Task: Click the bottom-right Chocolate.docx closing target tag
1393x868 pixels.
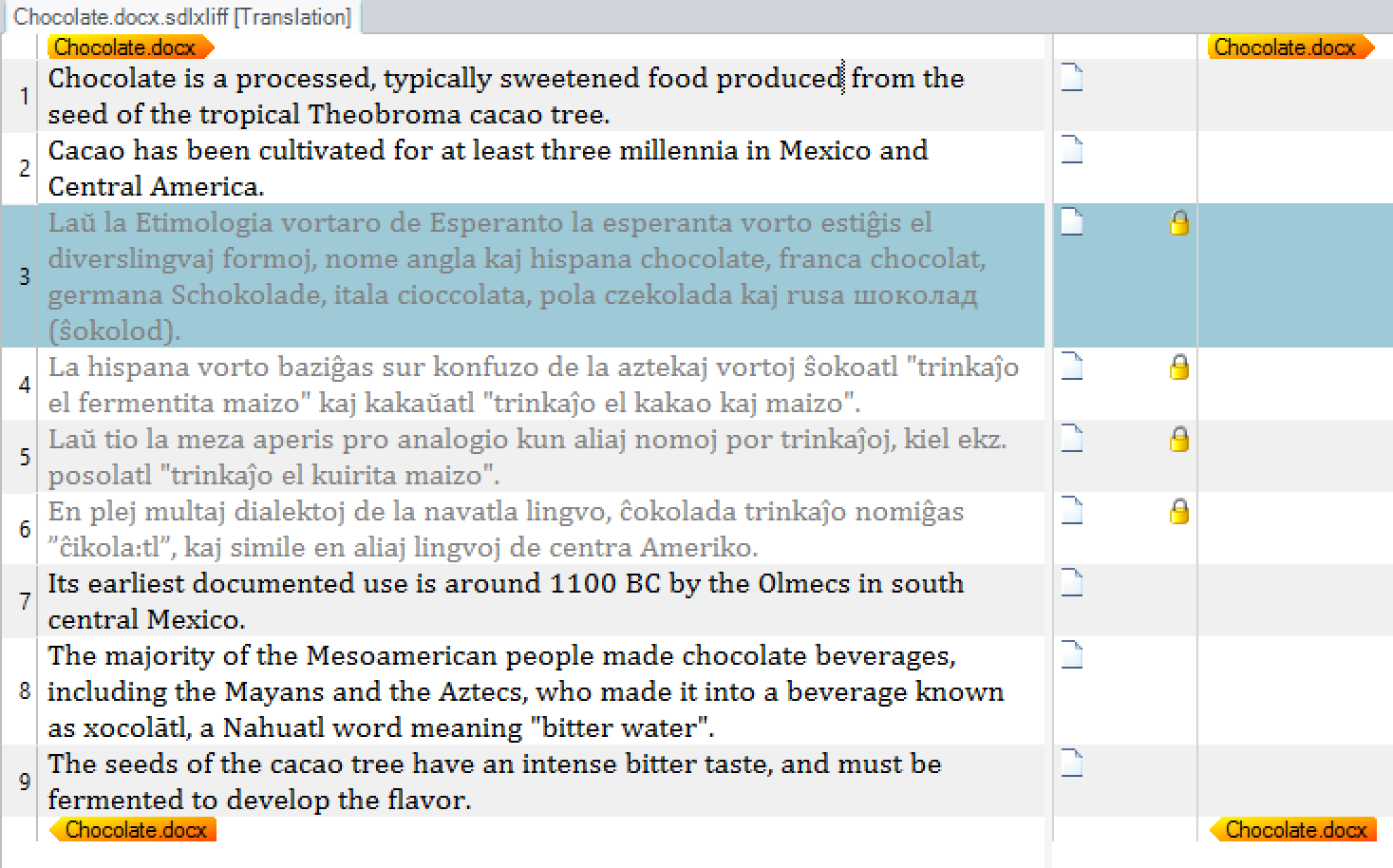Action: click(x=1293, y=830)
